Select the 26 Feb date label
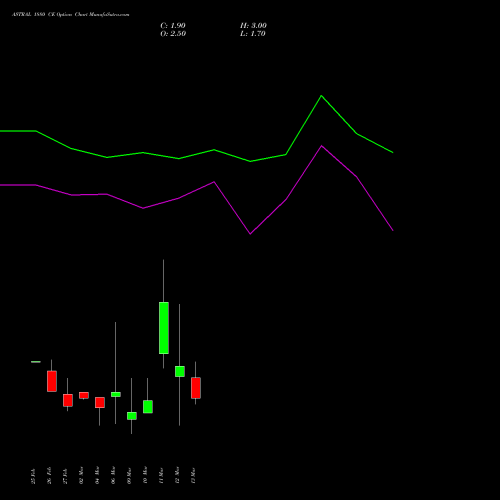 click(x=49, y=476)
